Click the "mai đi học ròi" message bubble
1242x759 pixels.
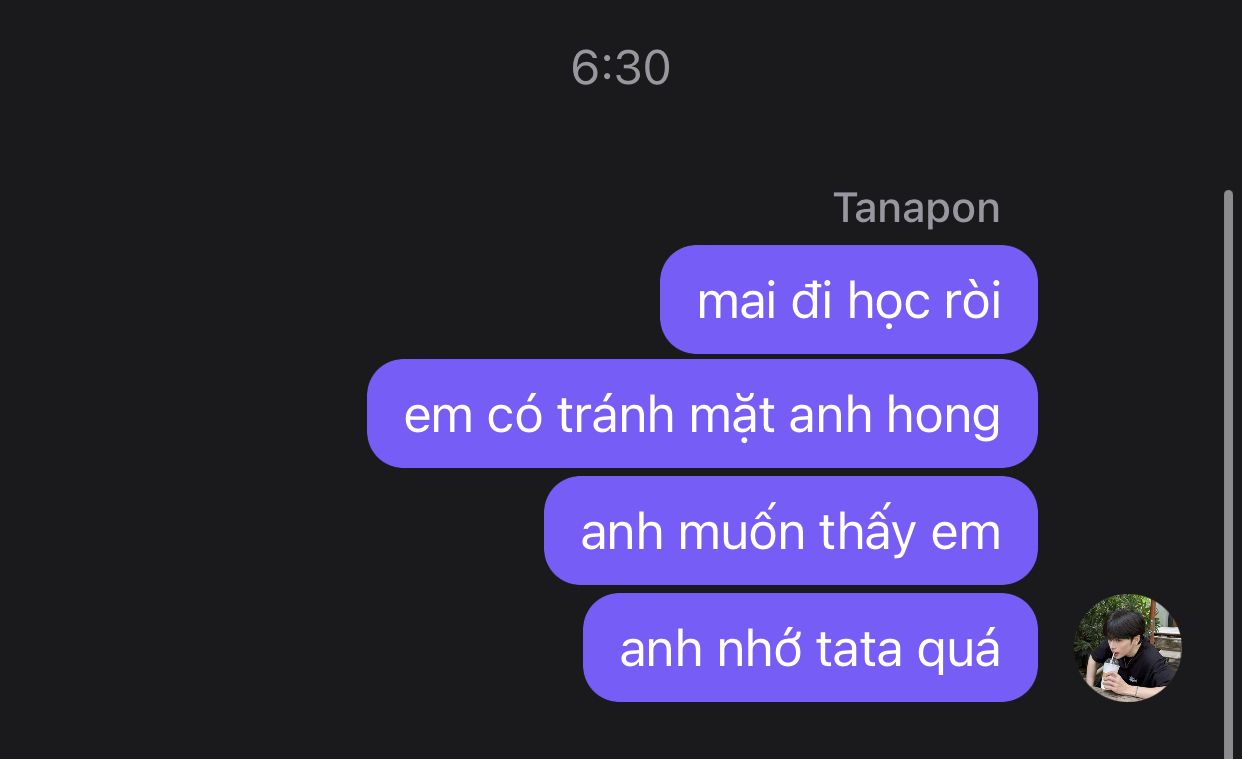pyautogui.click(x=849, y=299)
